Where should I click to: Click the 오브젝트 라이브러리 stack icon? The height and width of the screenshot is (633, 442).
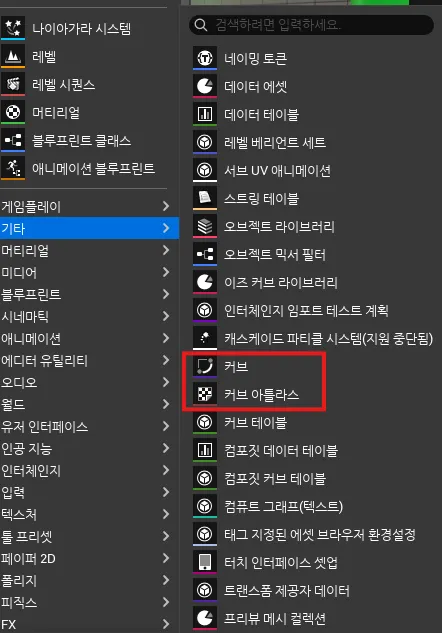point(205,226)
